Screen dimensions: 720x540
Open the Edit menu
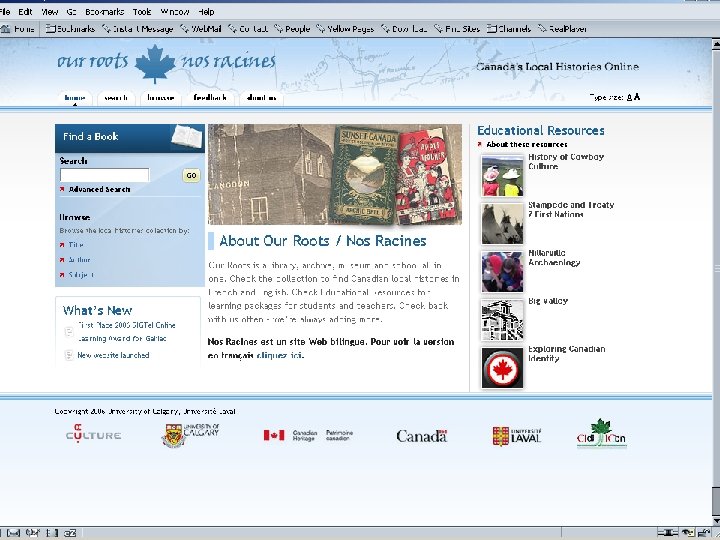click(x=25, y=12)
